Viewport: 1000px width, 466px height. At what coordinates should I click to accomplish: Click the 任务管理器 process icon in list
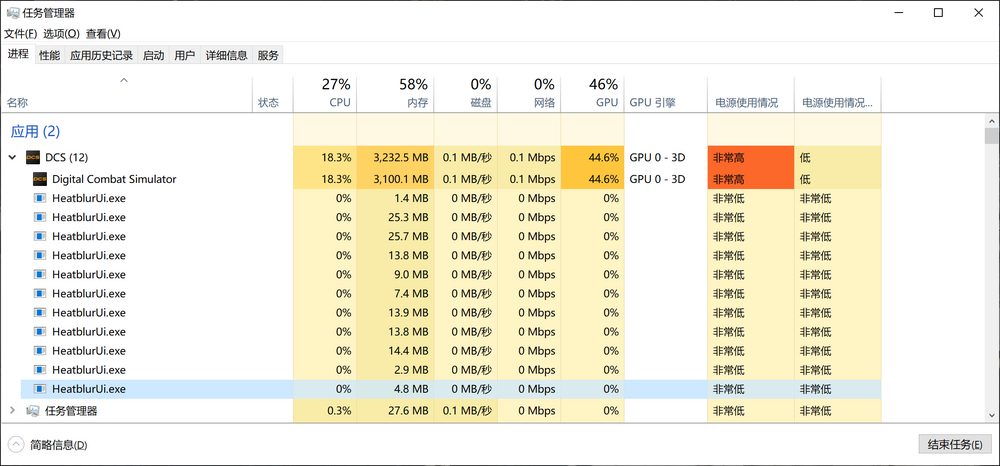pos(33,410)
